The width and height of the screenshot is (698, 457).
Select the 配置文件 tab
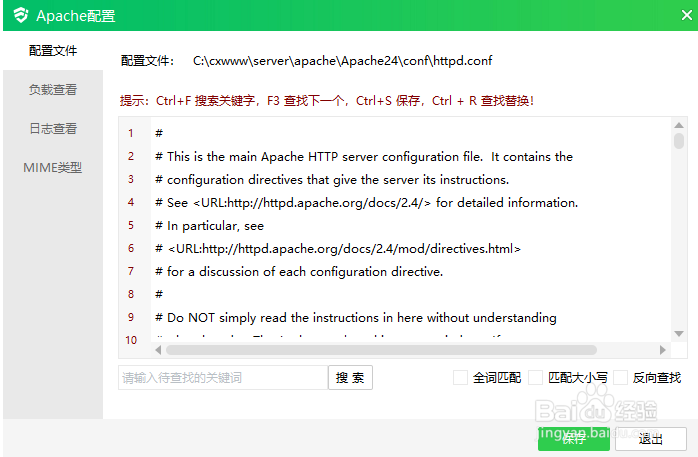click(x=53, y=51)
